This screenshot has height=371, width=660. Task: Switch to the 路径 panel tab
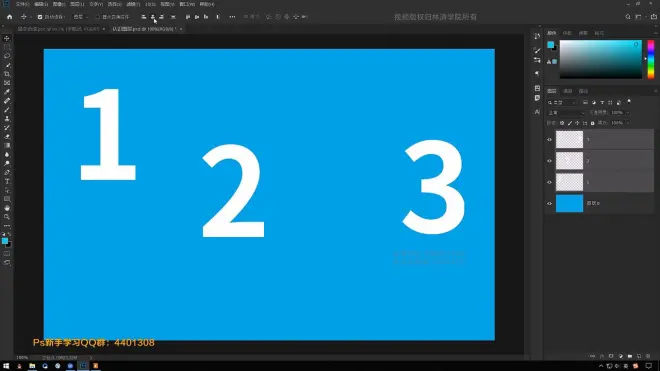tap(583, 91)
